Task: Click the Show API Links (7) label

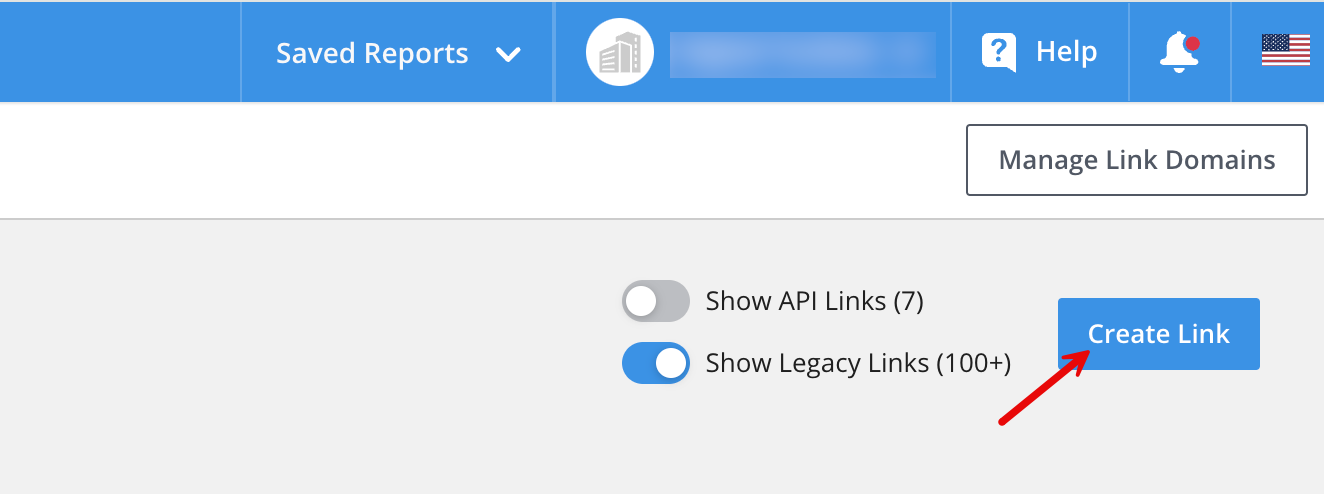Action: pyautogui.click(x=814, y=301)
